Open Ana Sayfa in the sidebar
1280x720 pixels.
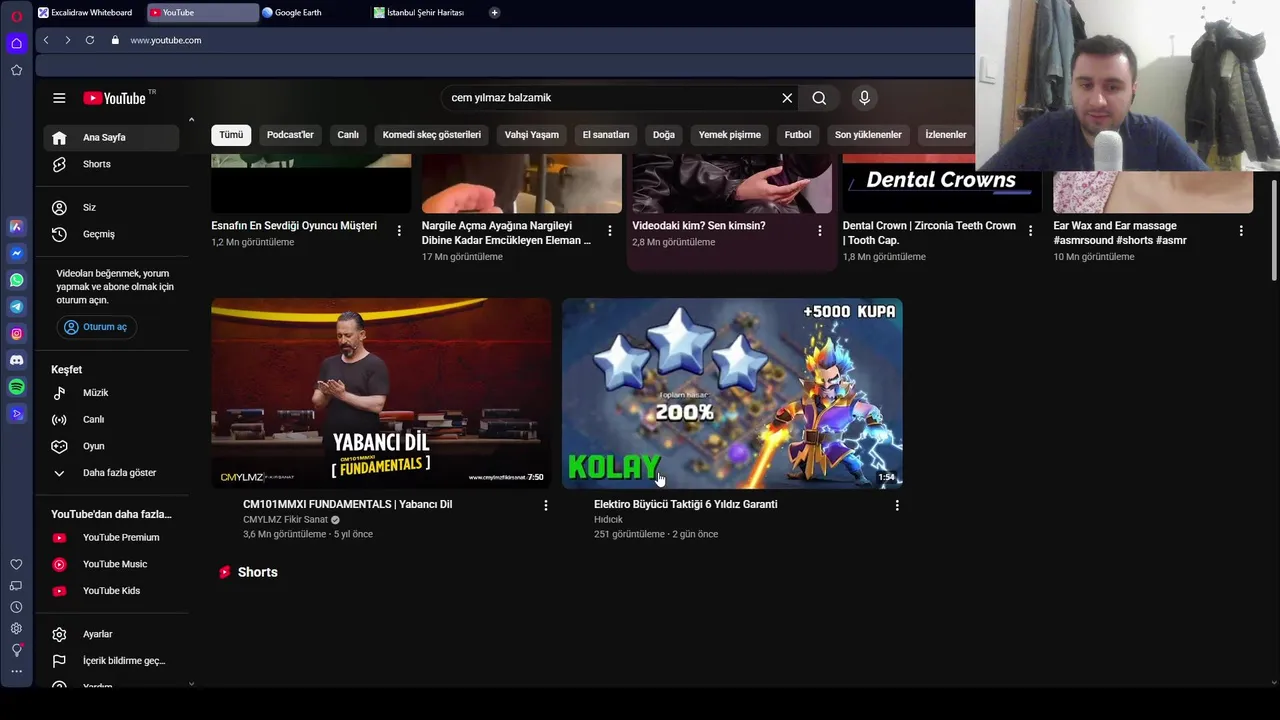pyautogui.click(x=111, y=137)
